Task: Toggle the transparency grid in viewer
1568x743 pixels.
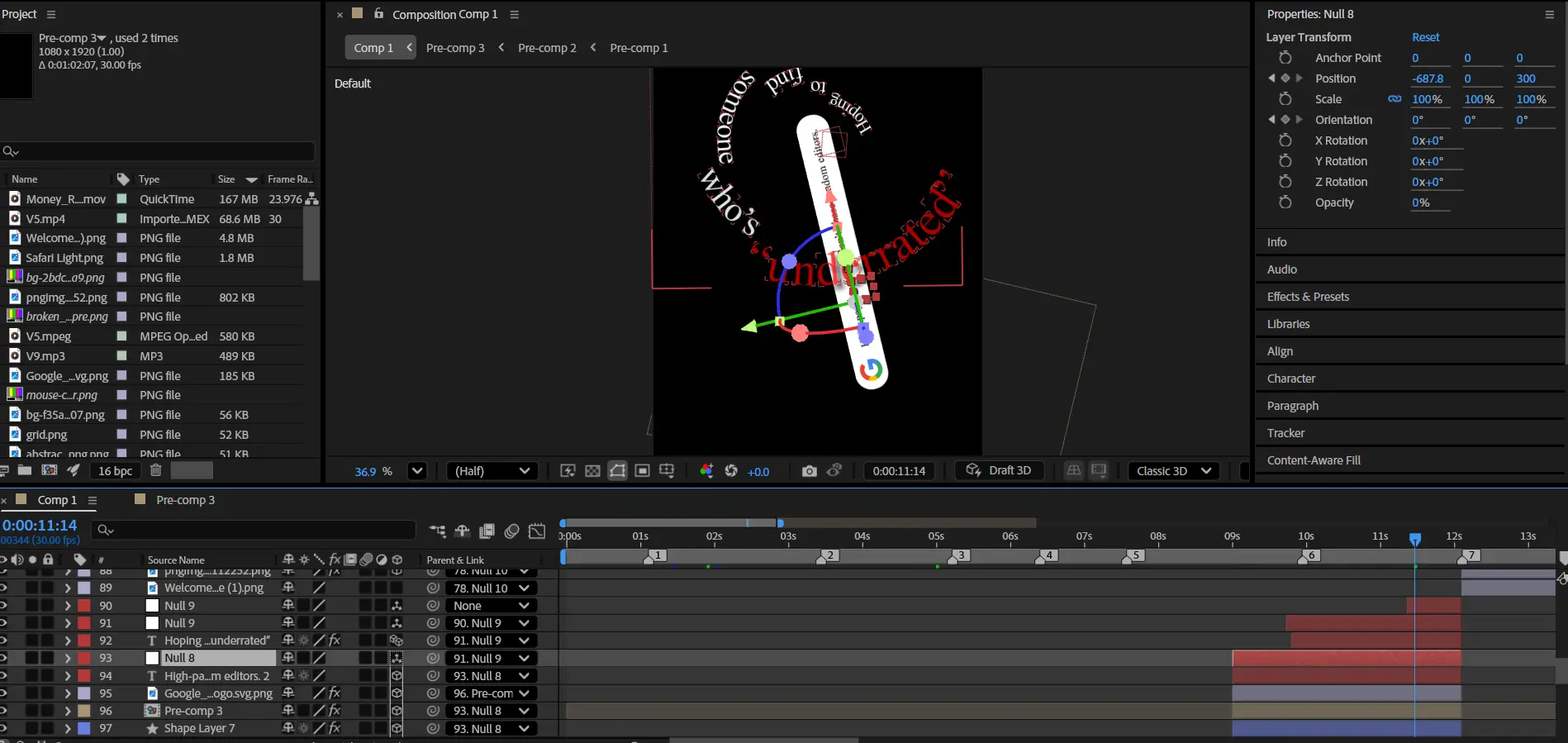Action: coord(592,471)
